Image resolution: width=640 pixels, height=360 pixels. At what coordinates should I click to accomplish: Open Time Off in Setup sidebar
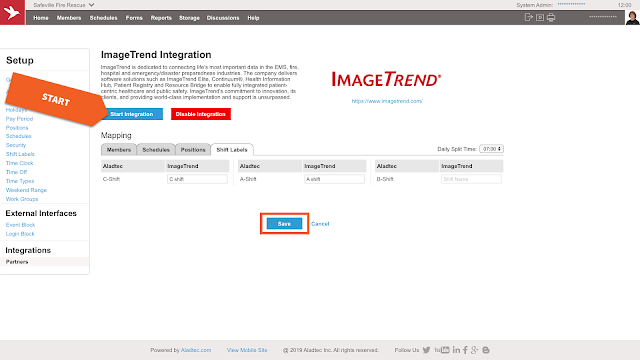[x=16, y=172]
